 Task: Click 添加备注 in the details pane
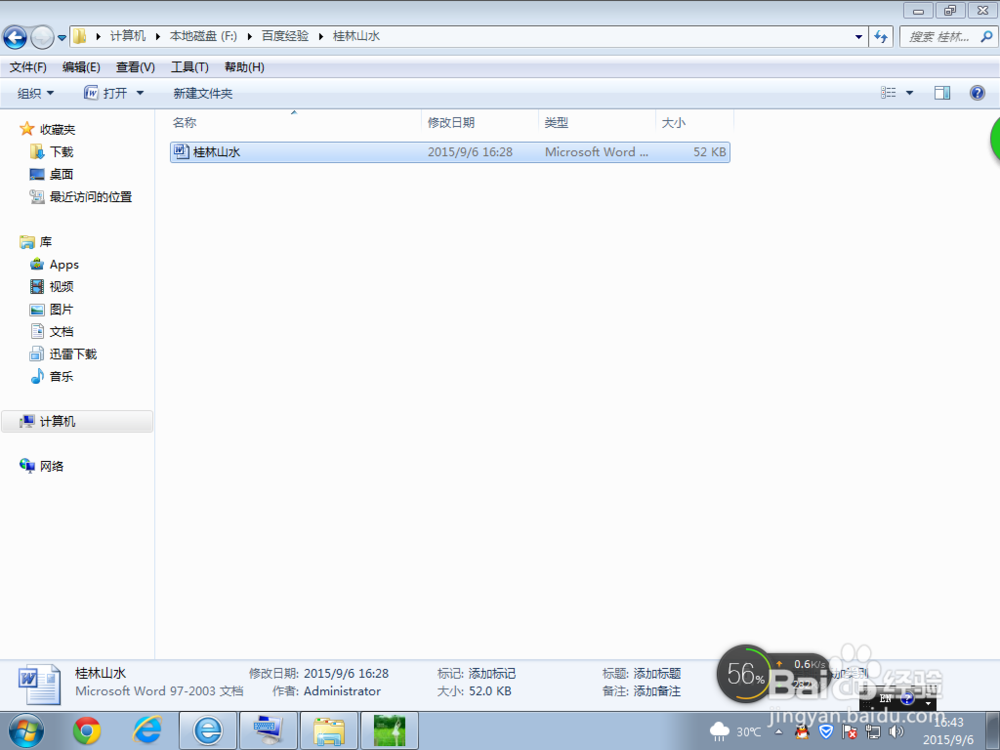pos(657,691)
